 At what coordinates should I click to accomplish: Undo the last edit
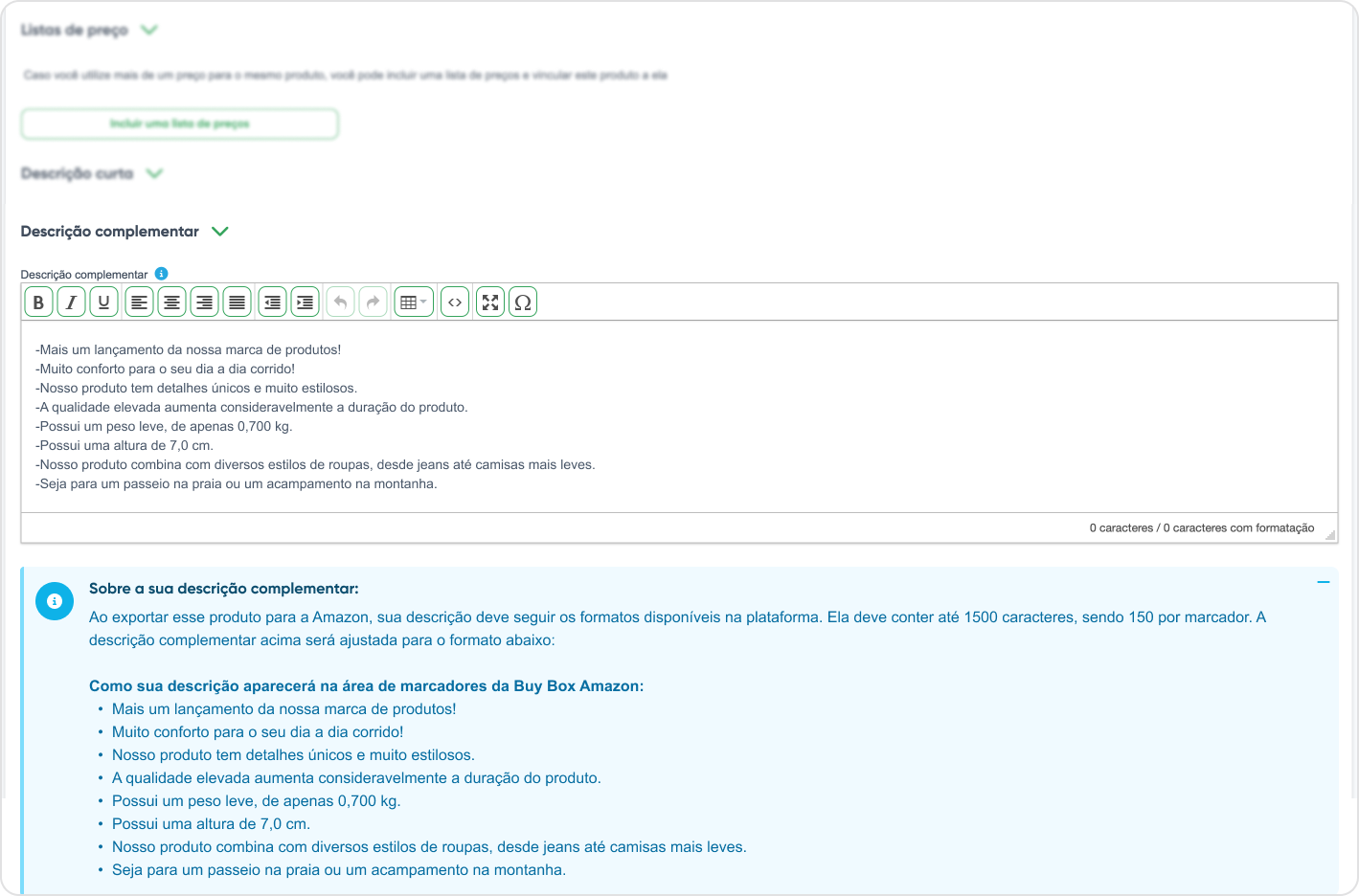341,302
